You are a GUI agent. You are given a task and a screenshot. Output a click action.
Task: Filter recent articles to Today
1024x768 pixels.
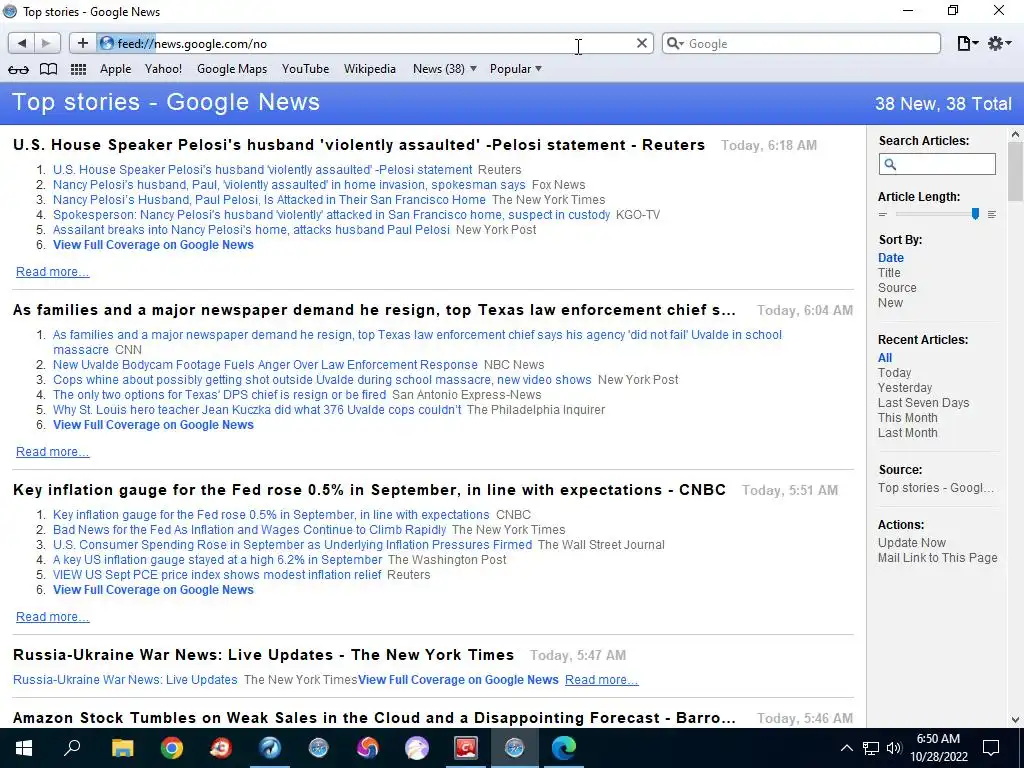tap(894, 373)
